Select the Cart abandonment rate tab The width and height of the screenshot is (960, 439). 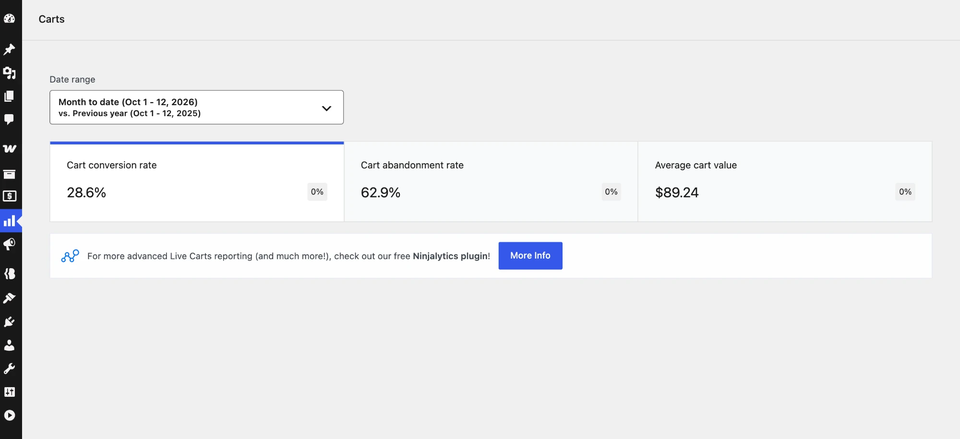point(491,182)
